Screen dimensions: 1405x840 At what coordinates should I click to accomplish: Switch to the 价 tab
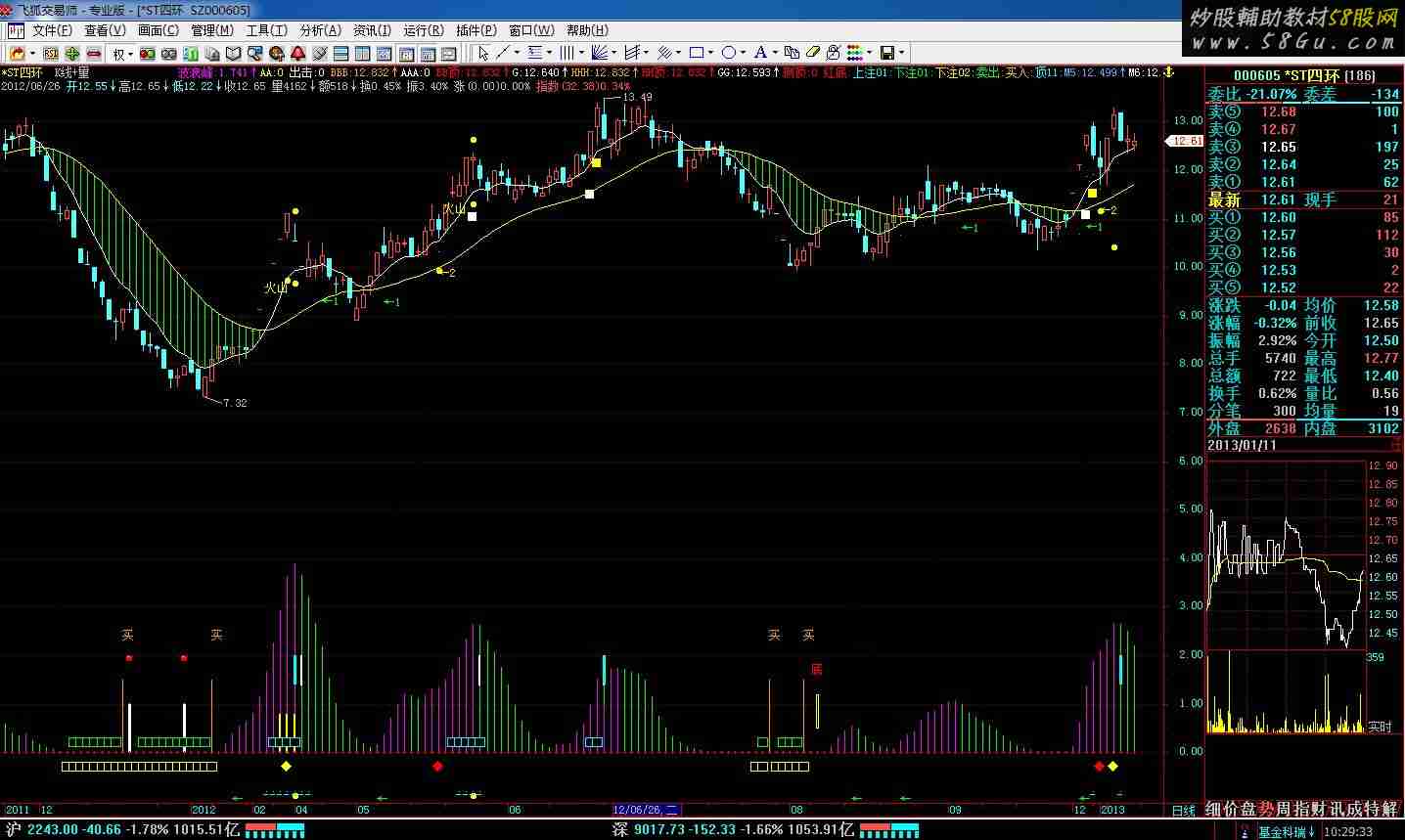click(1232, 809)
